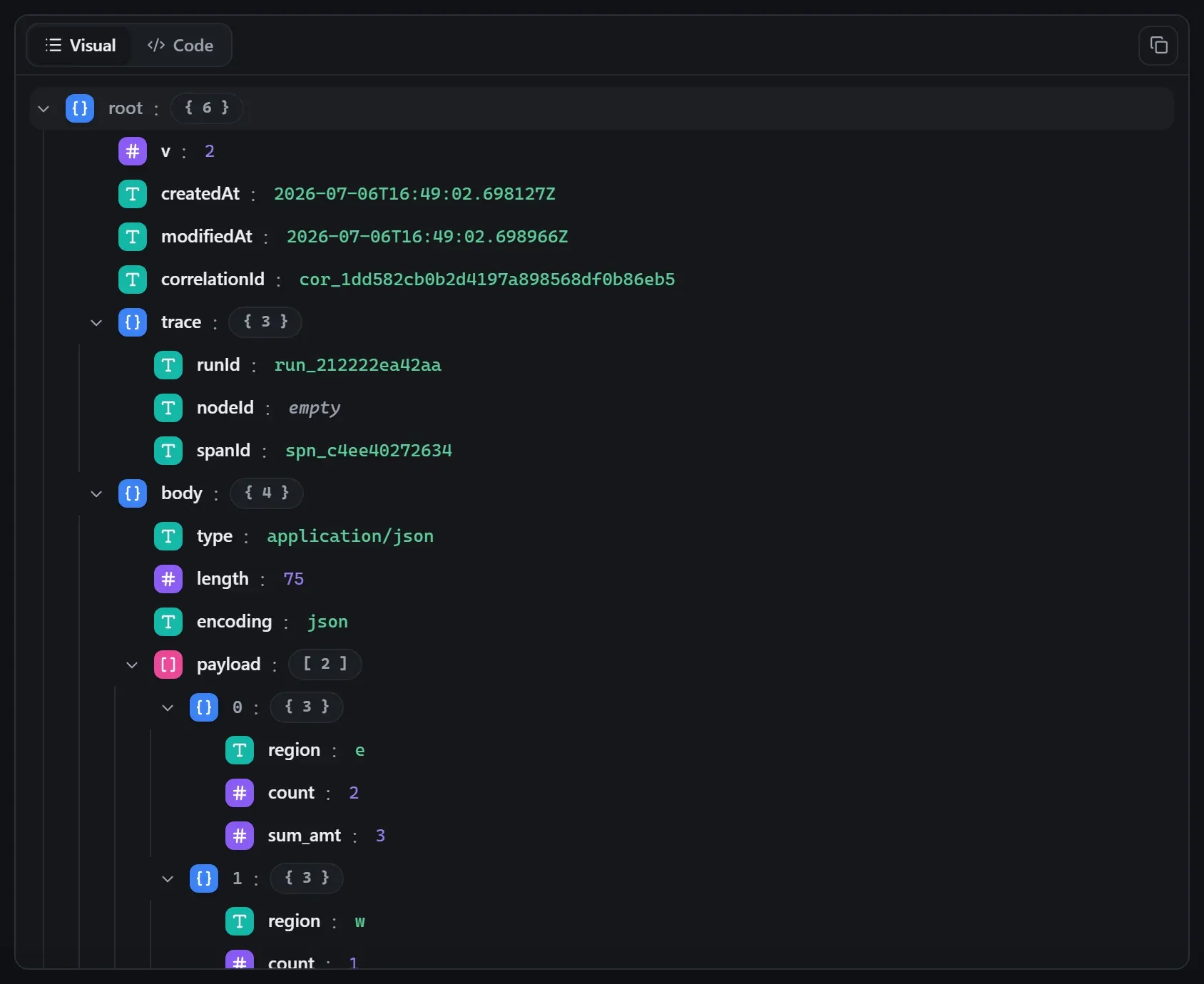
Task: Collapse the body object chevron
Action: (x=96, y=493)
